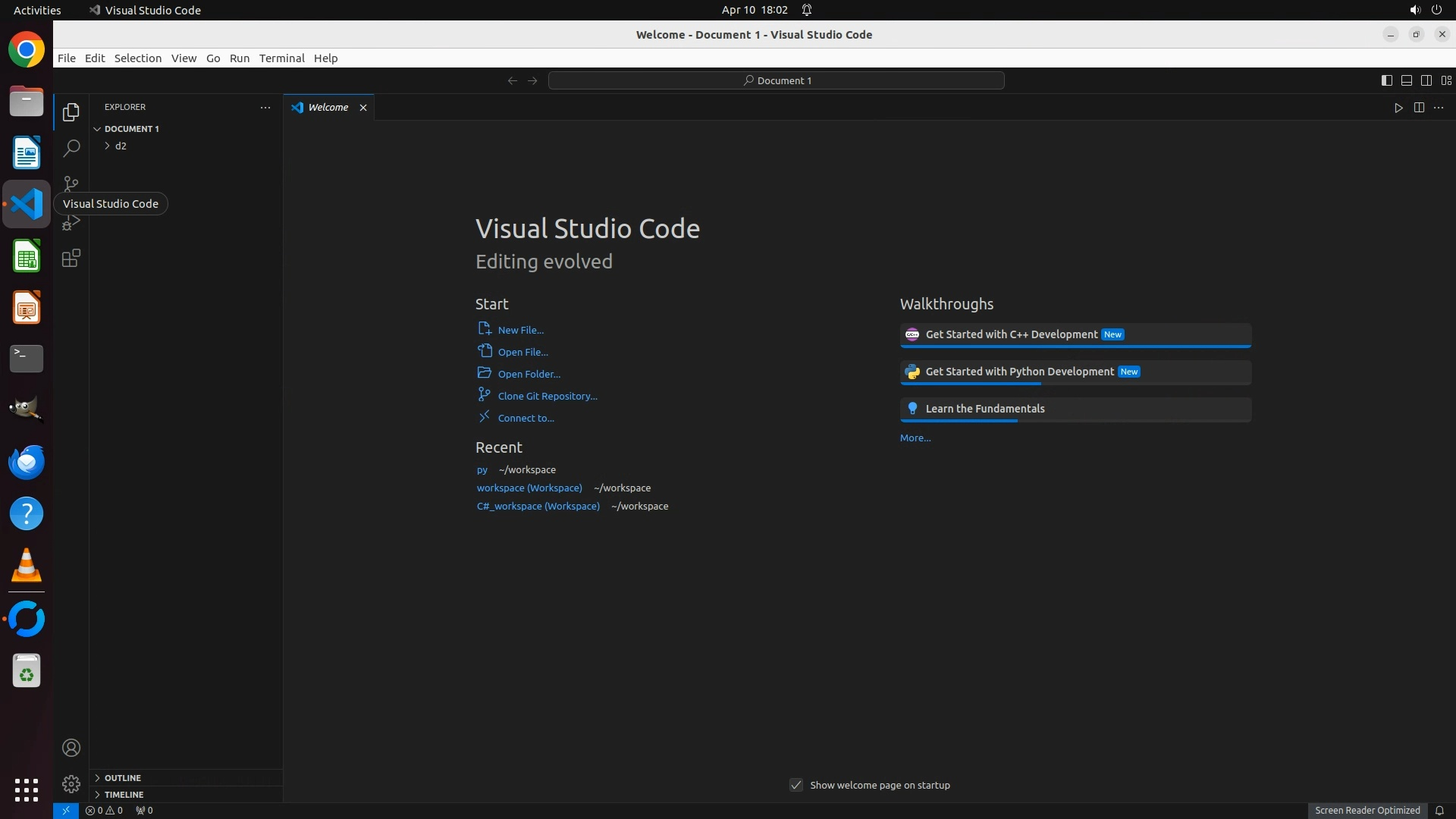
Task: Click the split editor right icon
Action: [x=1419, y=108]
